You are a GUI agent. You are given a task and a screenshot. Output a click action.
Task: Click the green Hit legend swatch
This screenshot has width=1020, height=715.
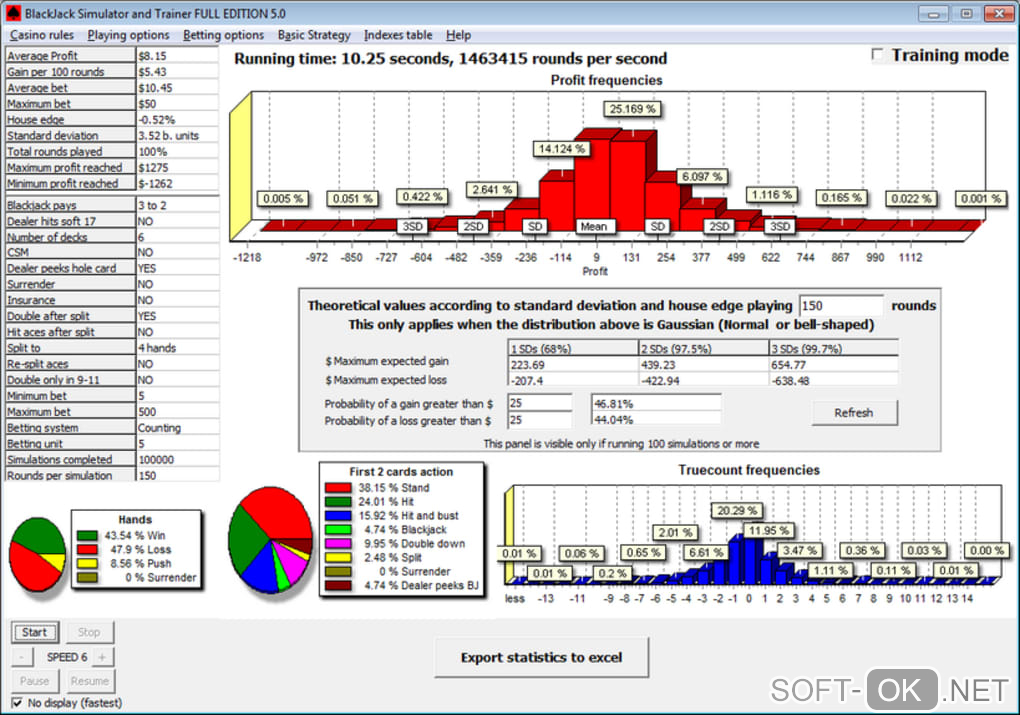pos(338,502)
